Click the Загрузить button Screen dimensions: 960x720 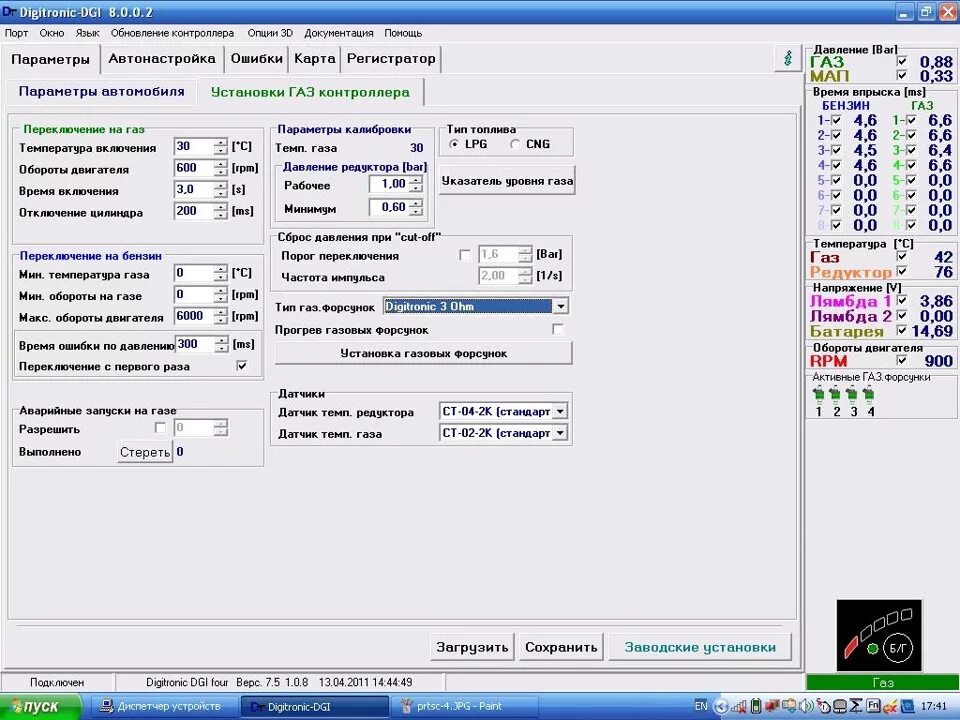(x=472, y=647)
